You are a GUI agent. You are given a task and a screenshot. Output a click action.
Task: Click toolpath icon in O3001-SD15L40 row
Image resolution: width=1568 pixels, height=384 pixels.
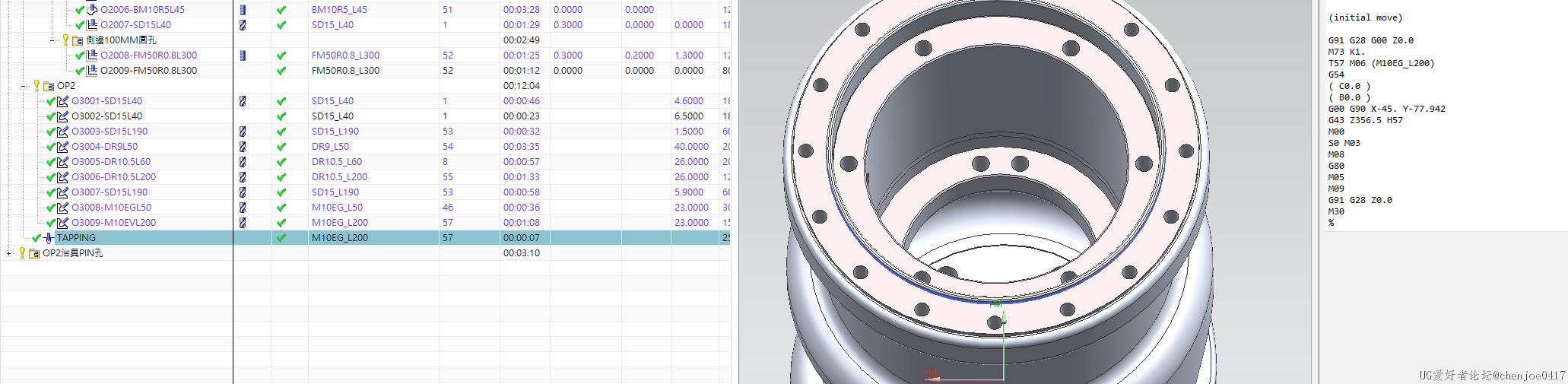tap(243, 101)
